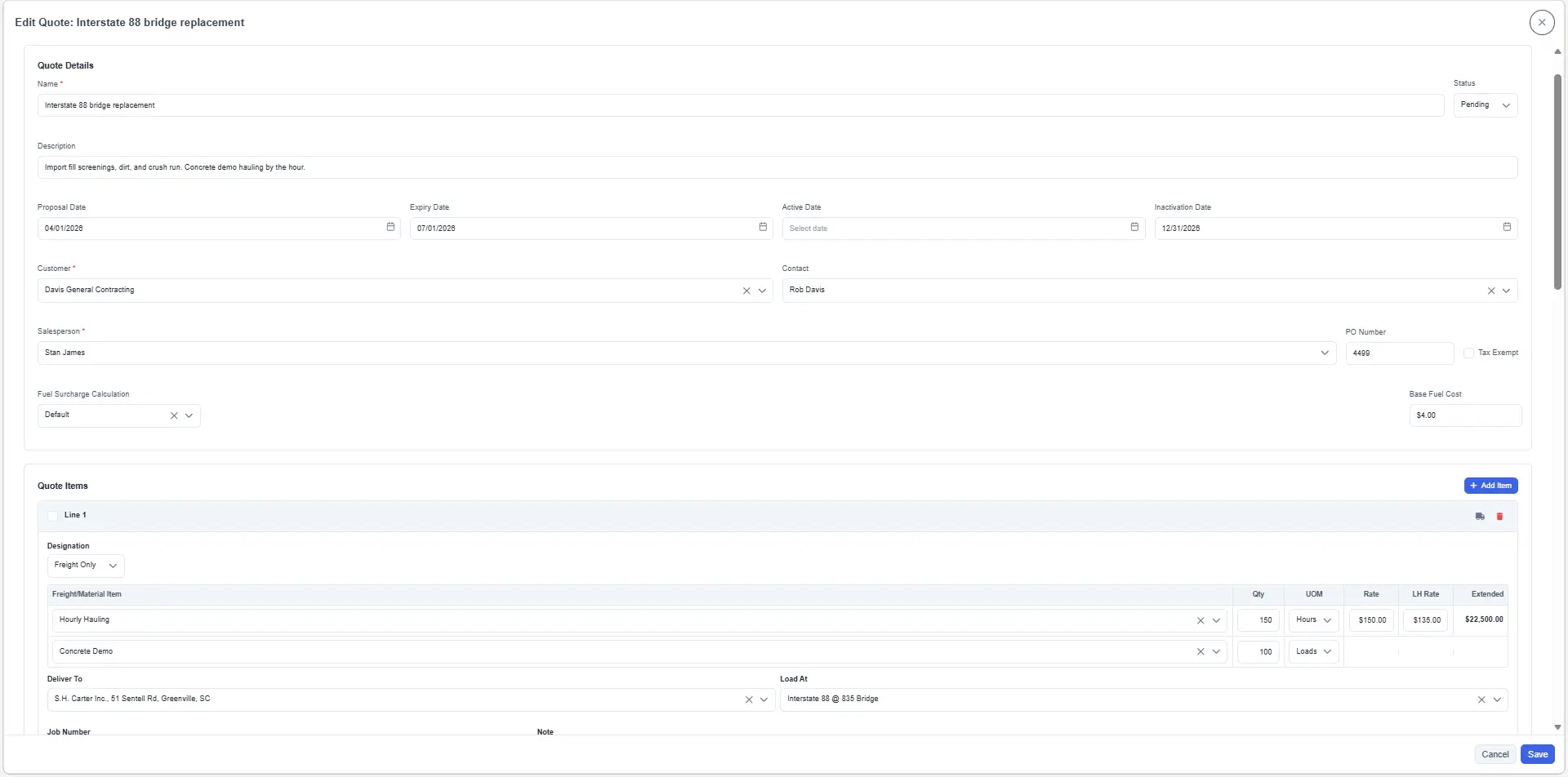Open the Proposal Date calendar picker
1568x777 pixels.
point(390,228)
